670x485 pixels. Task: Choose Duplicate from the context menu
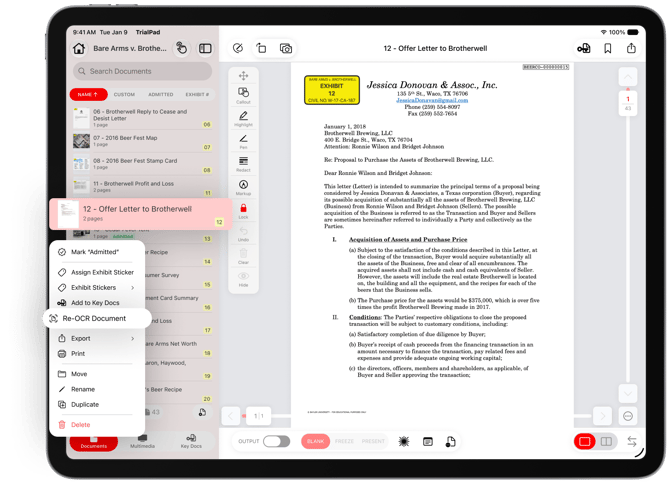click(97, 405)
